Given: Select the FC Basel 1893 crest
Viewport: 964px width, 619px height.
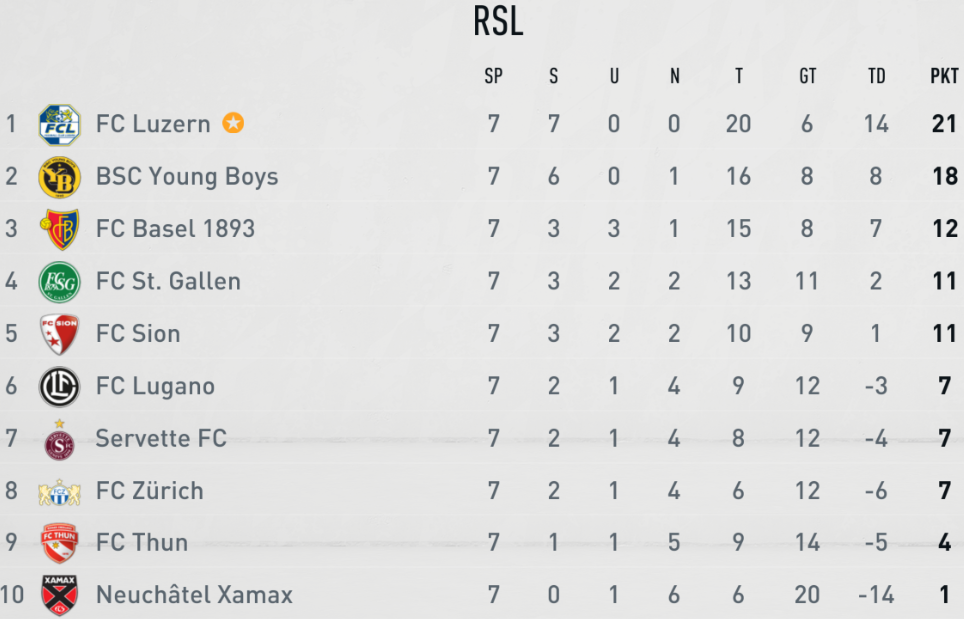Looking at the screenshot, I should (x=59, y=229).
